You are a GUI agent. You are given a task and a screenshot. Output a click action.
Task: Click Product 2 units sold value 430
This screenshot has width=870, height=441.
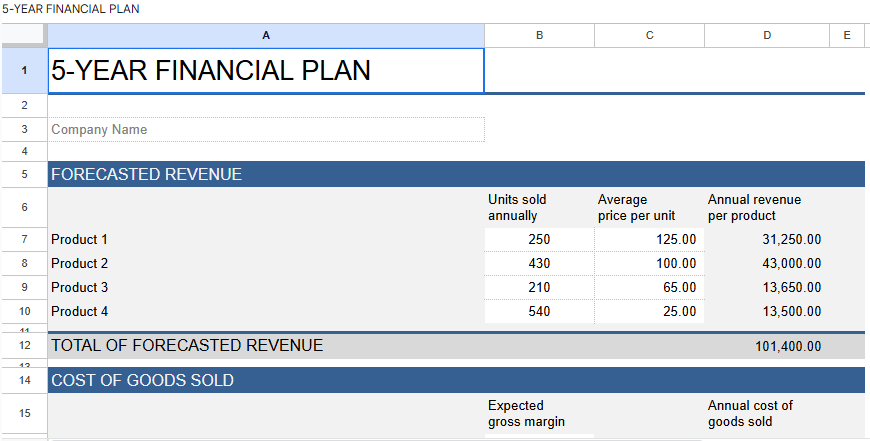coord(539,264)
